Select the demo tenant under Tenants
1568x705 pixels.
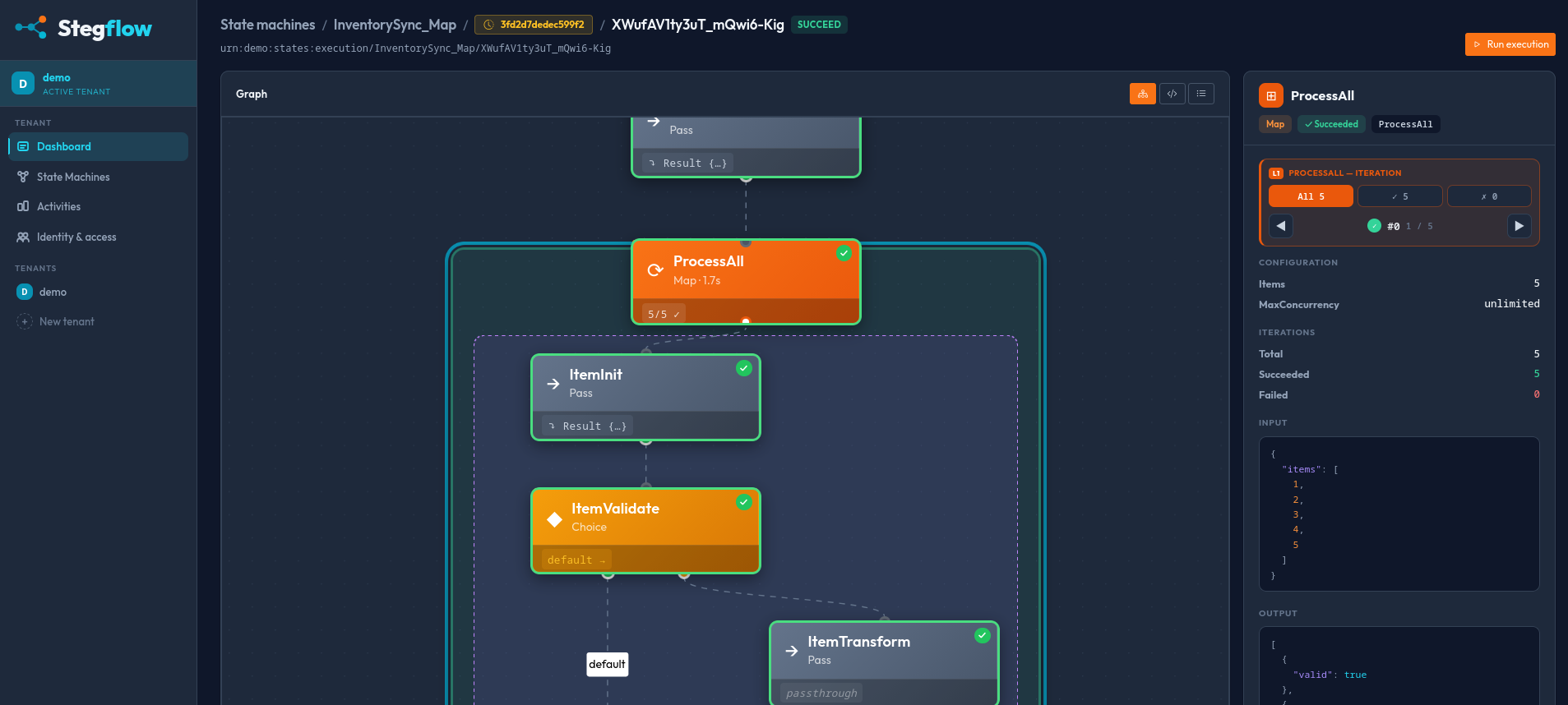point(98,292)
